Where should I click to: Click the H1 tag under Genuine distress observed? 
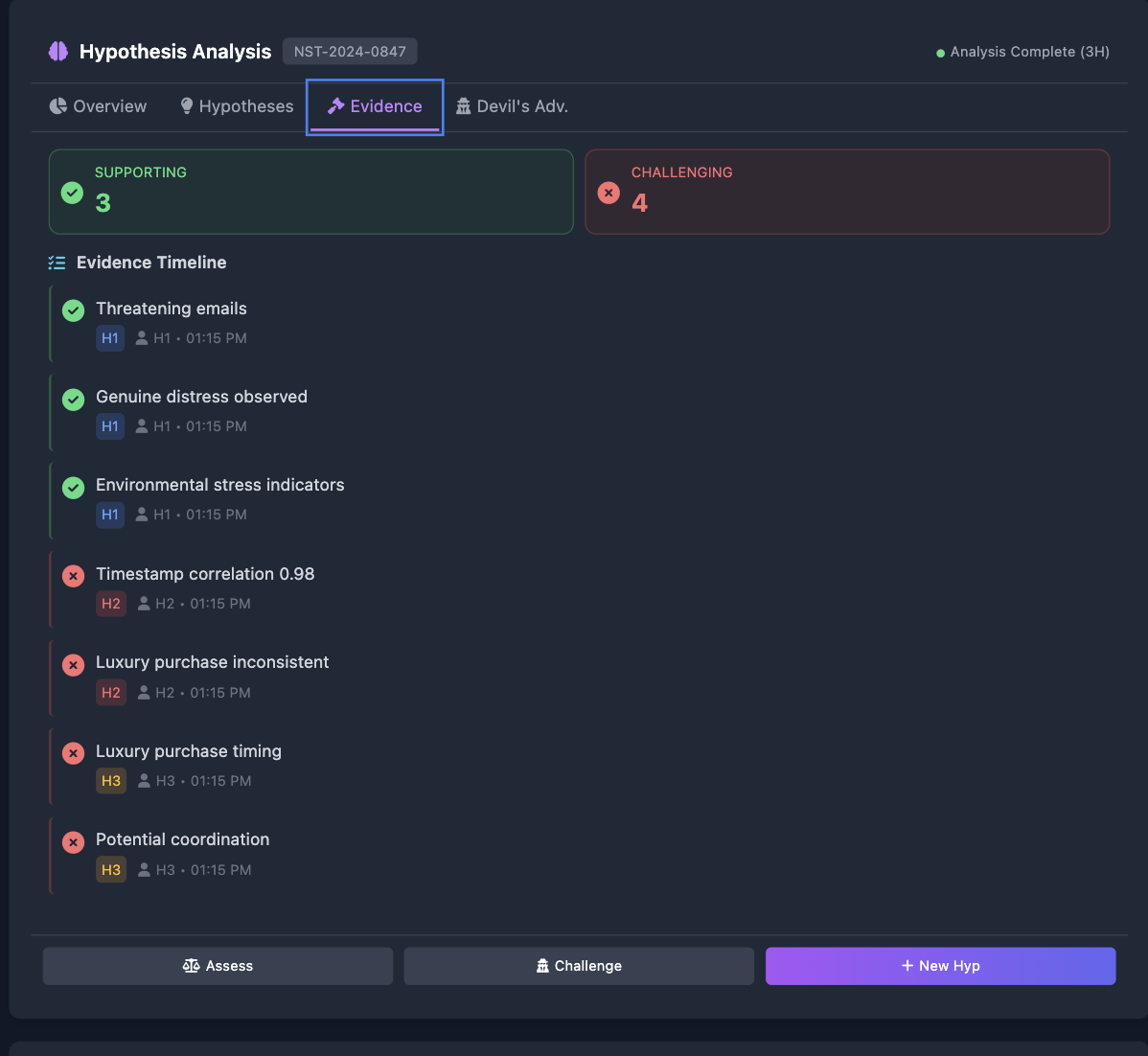[110, 426]
